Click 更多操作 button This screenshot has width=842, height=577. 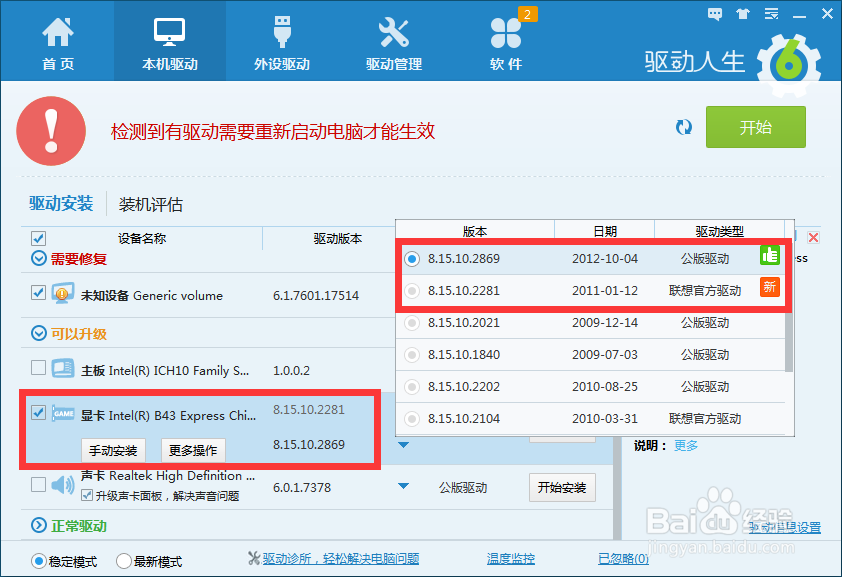point(193,450)
